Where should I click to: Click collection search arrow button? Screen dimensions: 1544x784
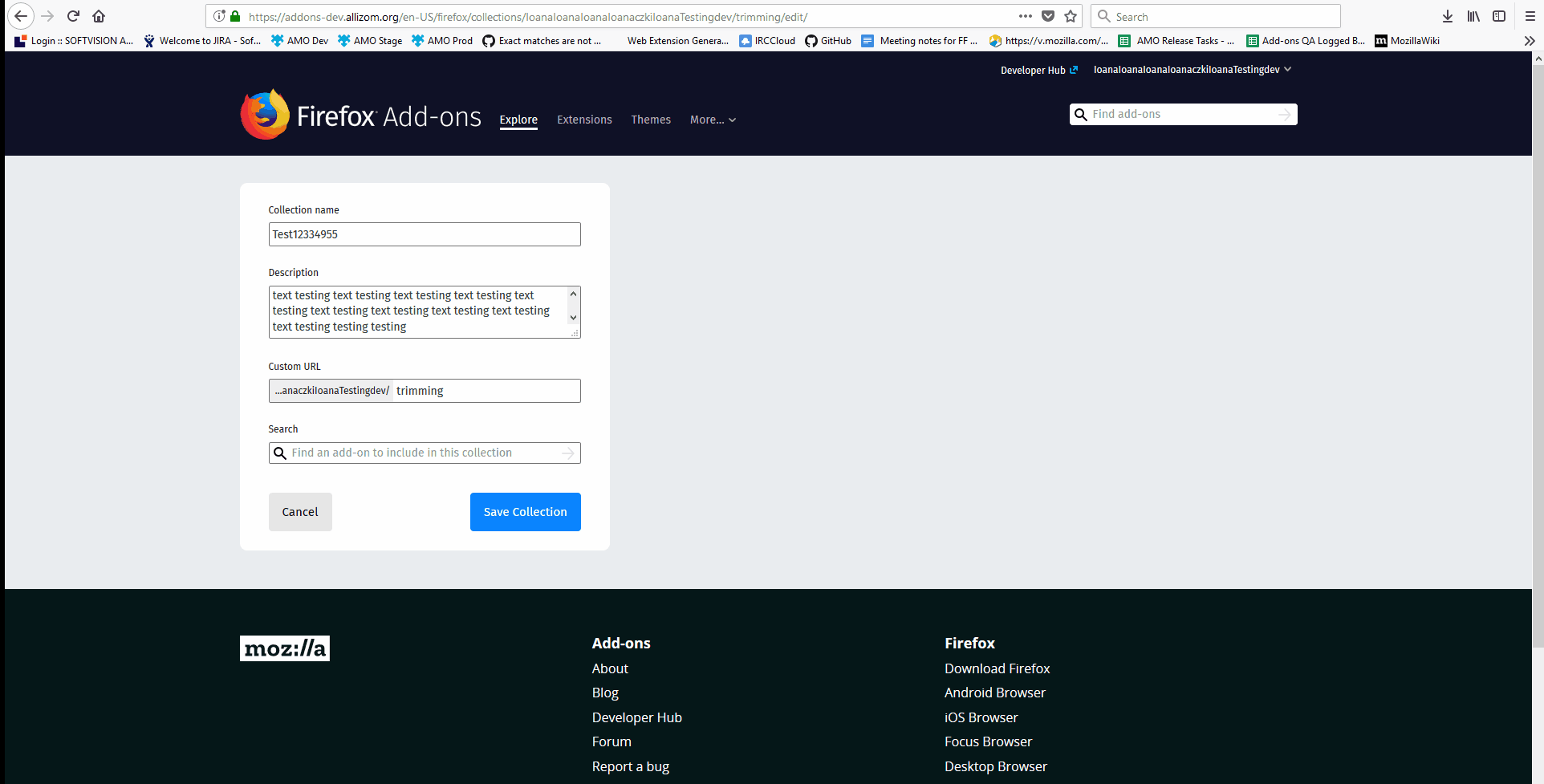[x=568, y=453]
